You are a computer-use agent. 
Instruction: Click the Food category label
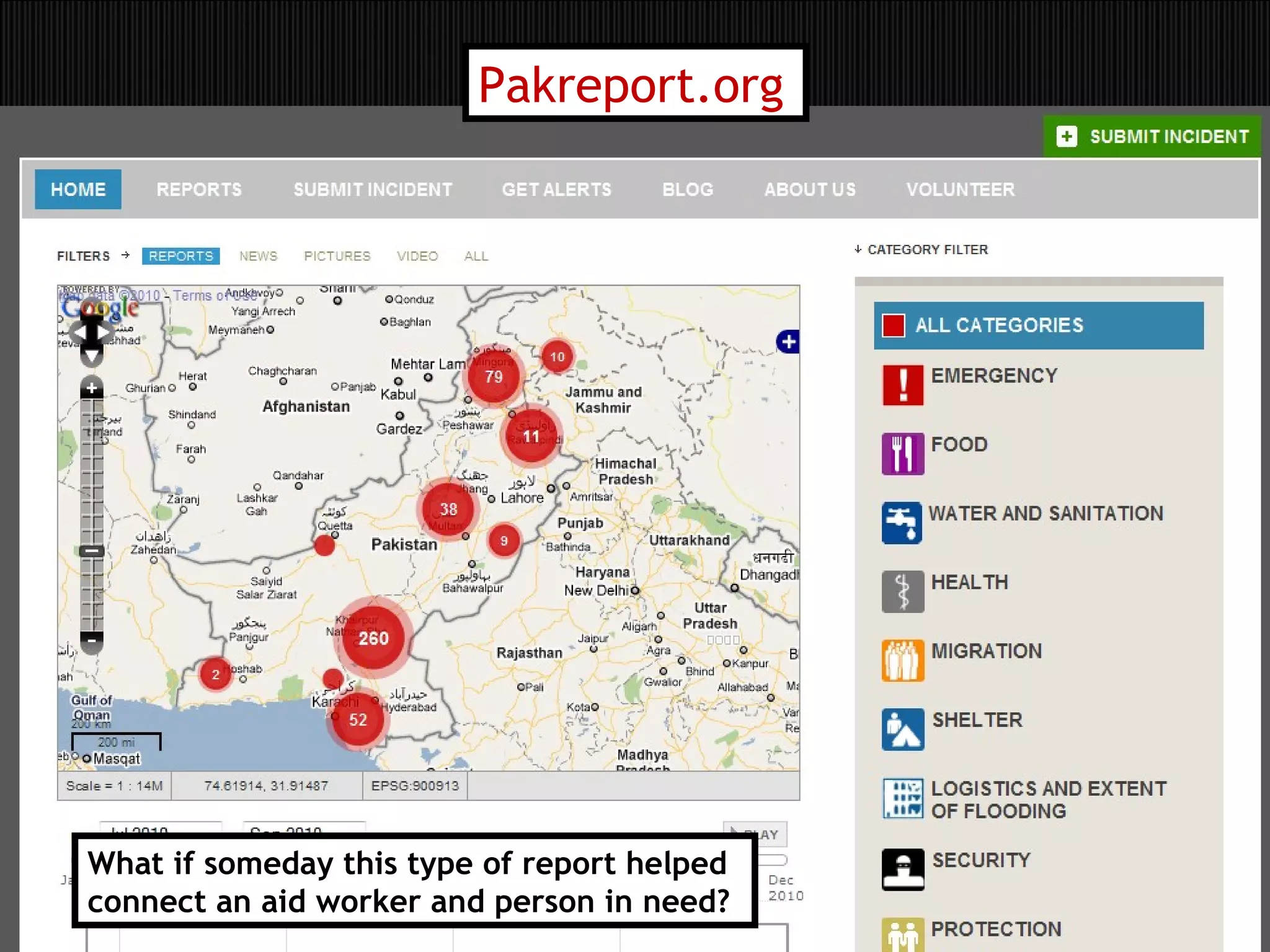[959, 444]
